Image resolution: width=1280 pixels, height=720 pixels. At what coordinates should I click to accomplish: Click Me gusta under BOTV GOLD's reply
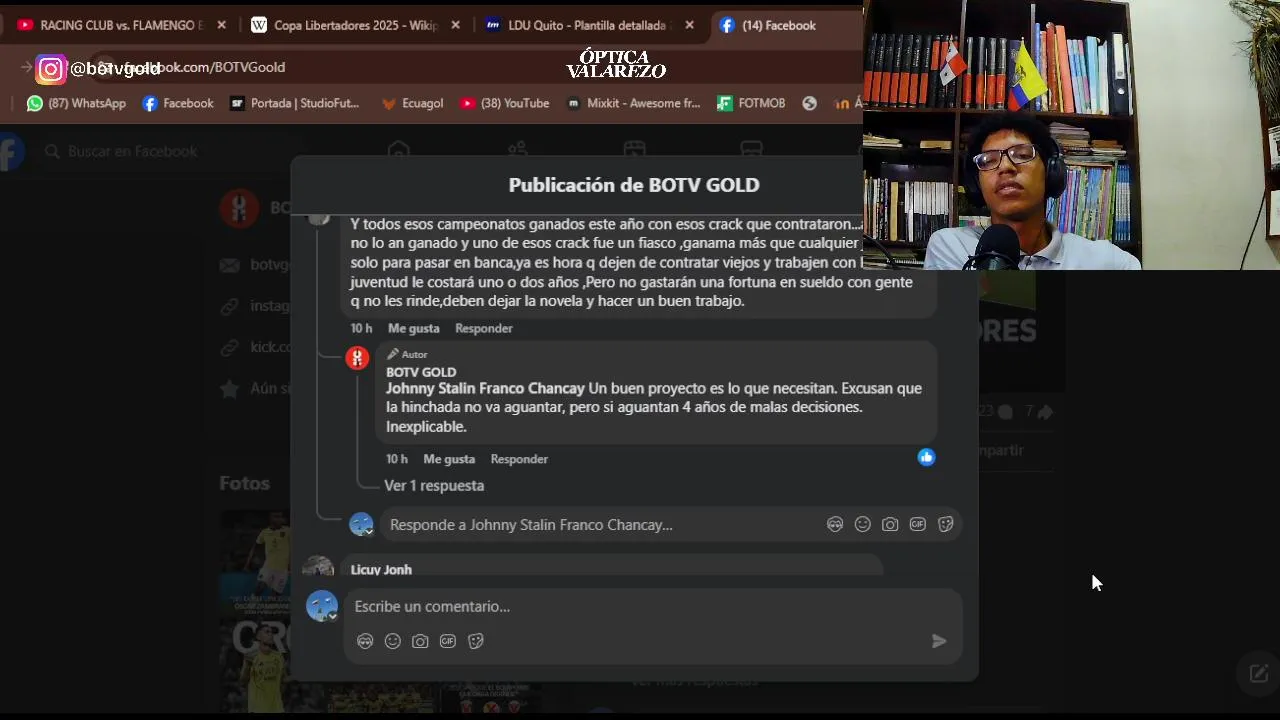(449, 459)
